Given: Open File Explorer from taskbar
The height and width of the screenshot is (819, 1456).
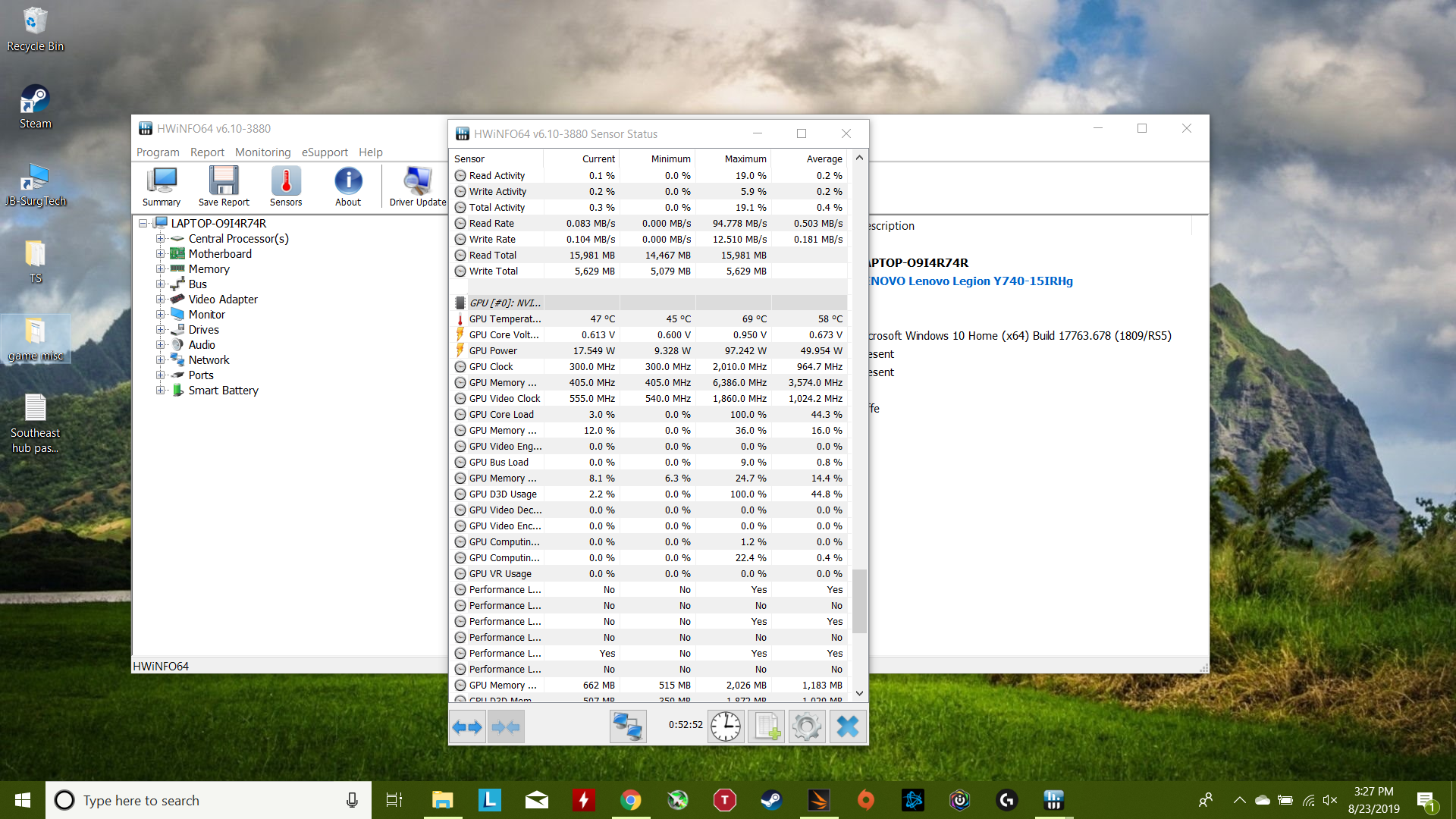Looking at the screenshot, I should [442, 800].
